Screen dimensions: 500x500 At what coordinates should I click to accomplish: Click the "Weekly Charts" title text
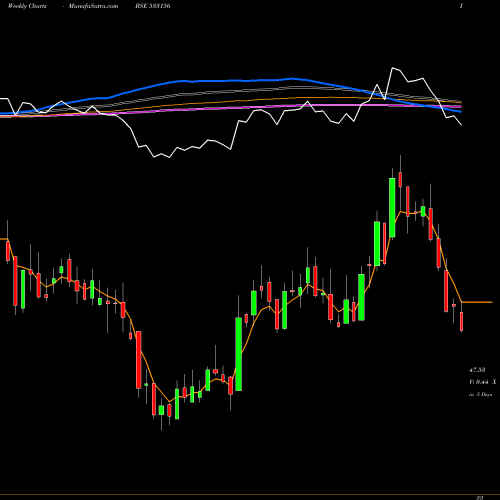click(27, 6)
